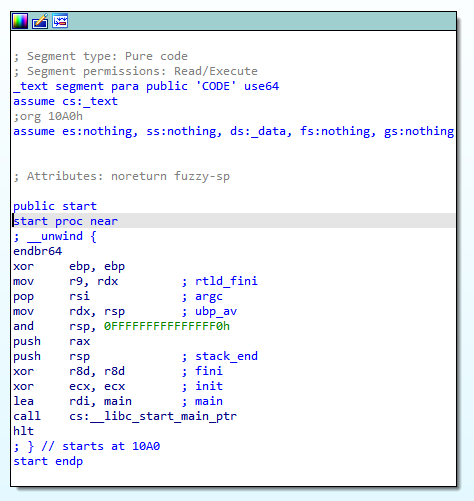Click the 'ubp_av' comment
Image resolution: width=474 pixels, height=501 pixels.
tap(216, 311)
